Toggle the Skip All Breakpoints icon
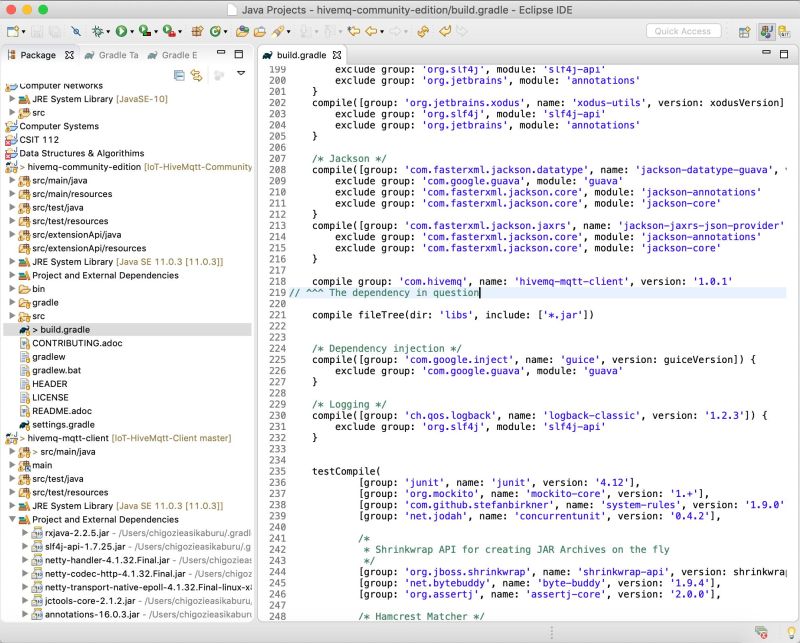This screenshot has width=800, height=643. 78,31
